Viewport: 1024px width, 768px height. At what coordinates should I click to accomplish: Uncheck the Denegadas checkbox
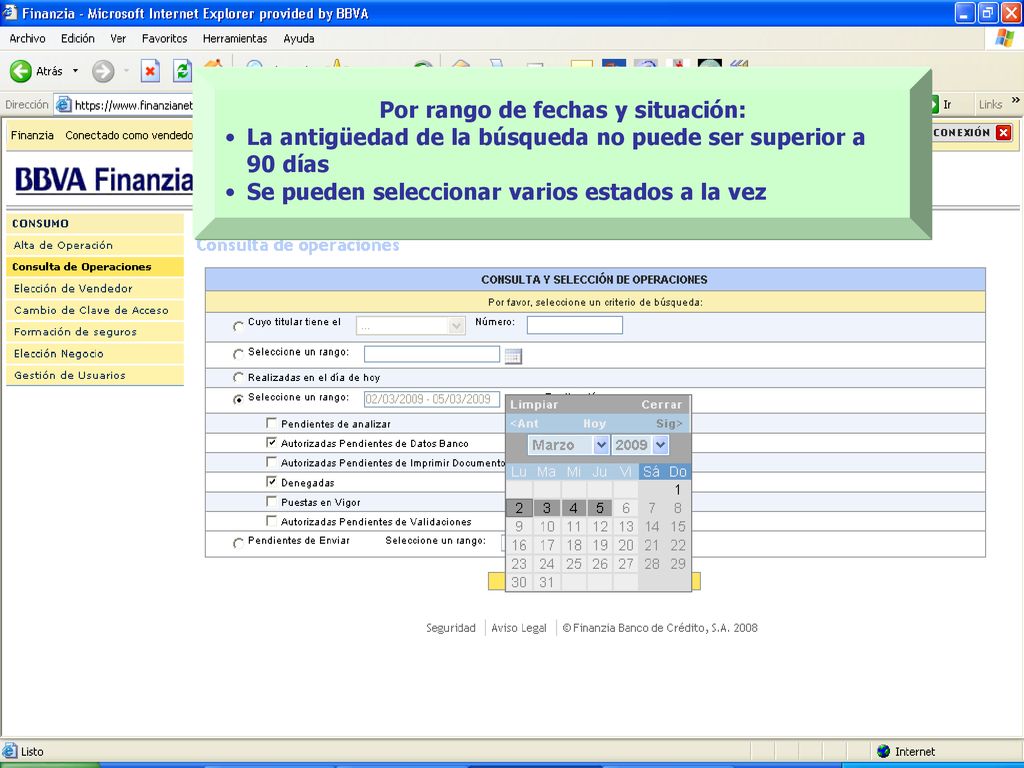pos(272,481)
